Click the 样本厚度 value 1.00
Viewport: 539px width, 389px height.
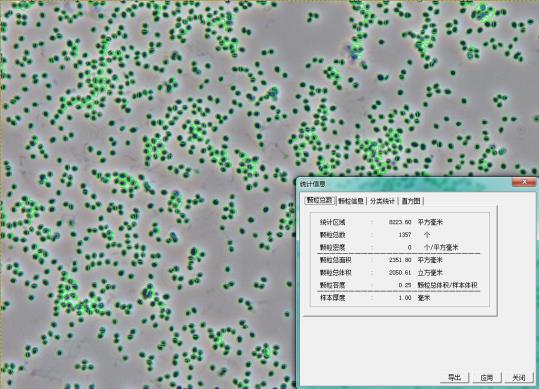[x=405, y=298]
